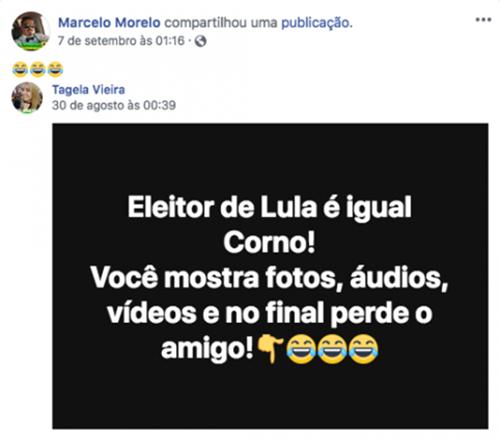Click the globe public privacy icon
Viewport: 500px width, 440px height.
(x=200, y=41)
